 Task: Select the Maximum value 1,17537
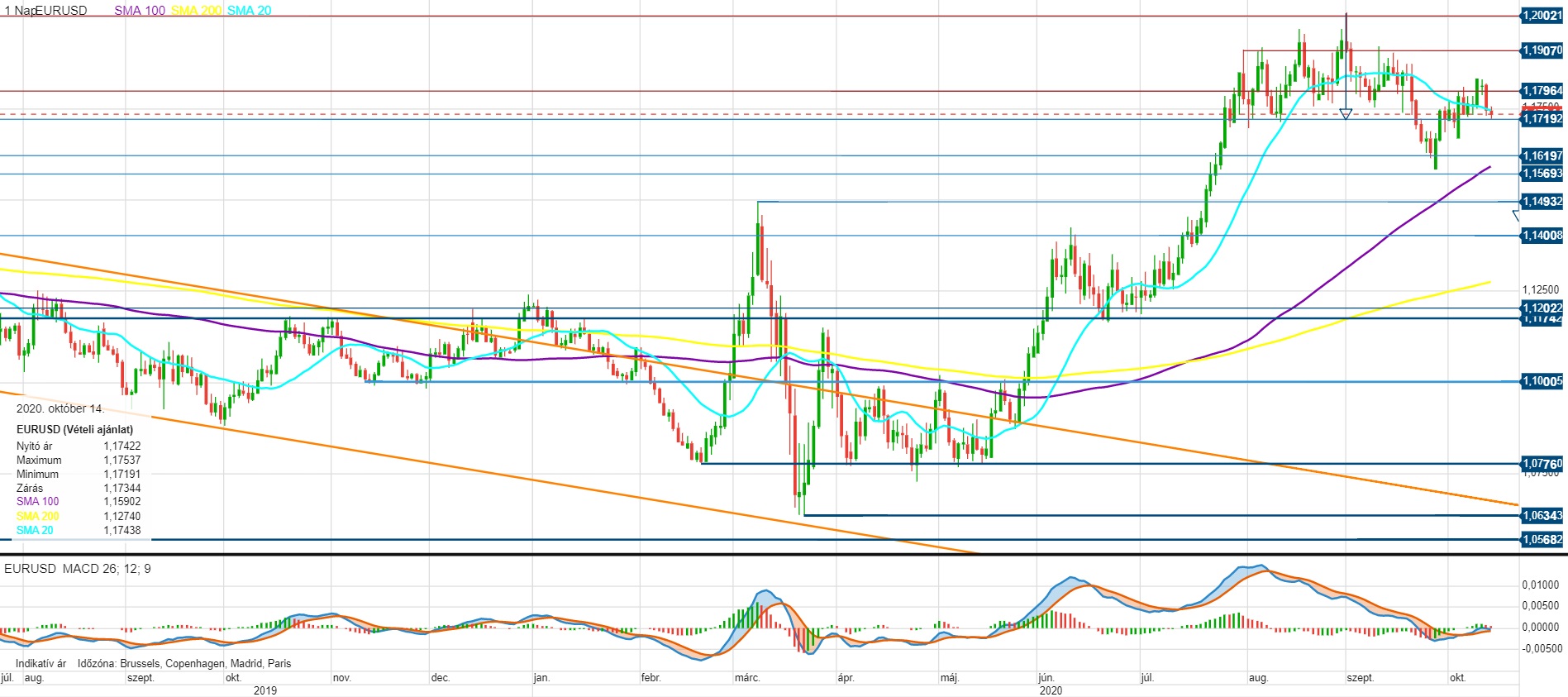[x=122, y=461]
